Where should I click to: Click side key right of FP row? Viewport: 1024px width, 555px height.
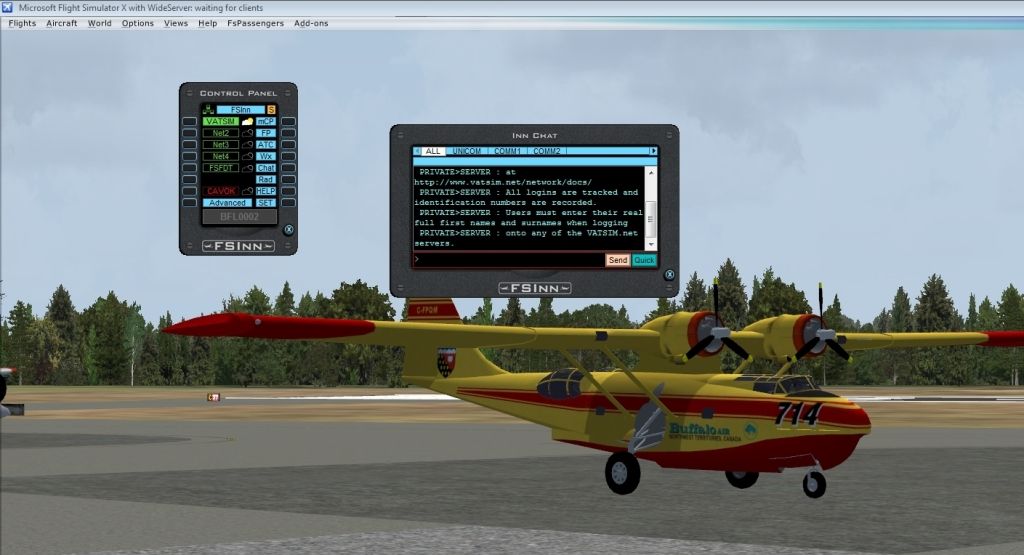tap(289, 133)
